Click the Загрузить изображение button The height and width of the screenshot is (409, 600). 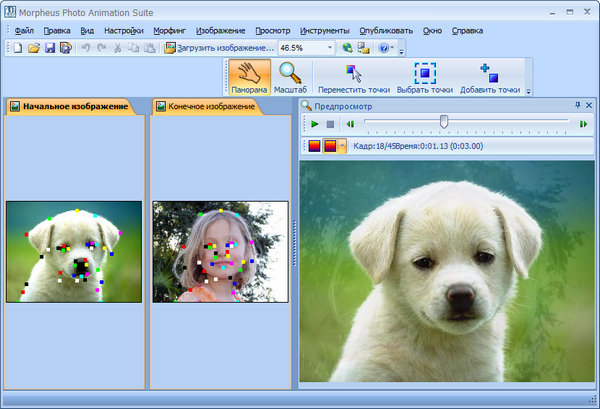218,48
